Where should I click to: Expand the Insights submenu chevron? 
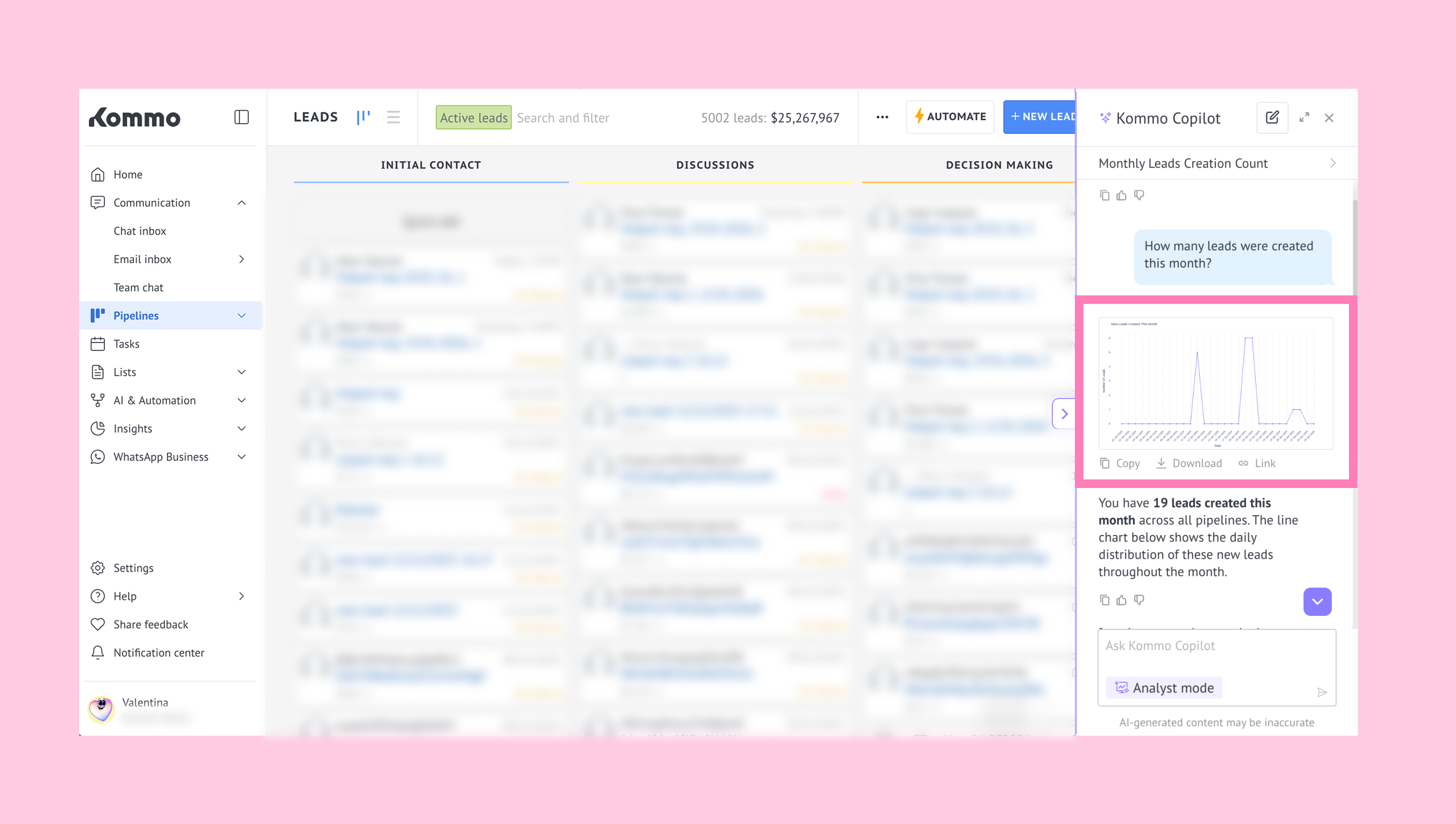242,429
